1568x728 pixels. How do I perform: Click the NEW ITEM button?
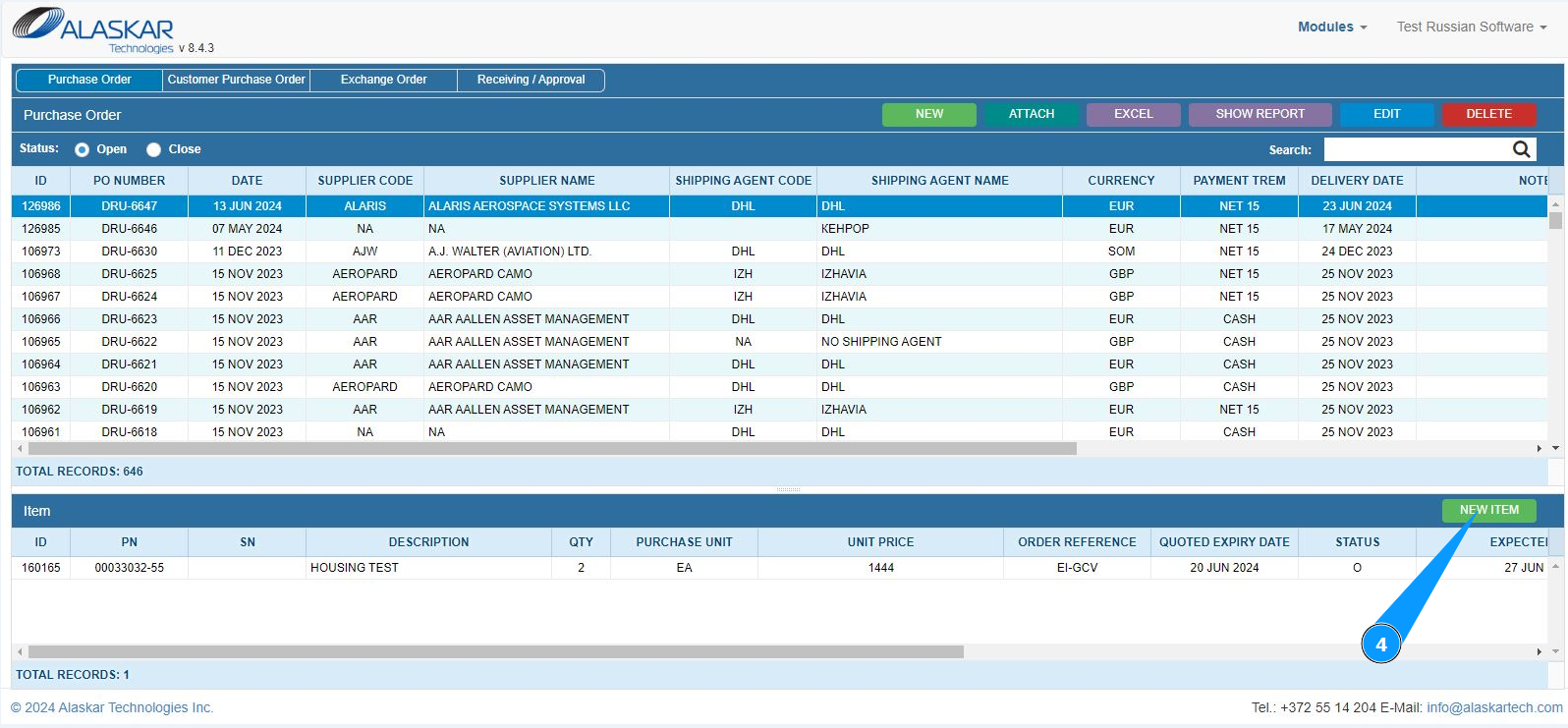[x=1488, y=510]
